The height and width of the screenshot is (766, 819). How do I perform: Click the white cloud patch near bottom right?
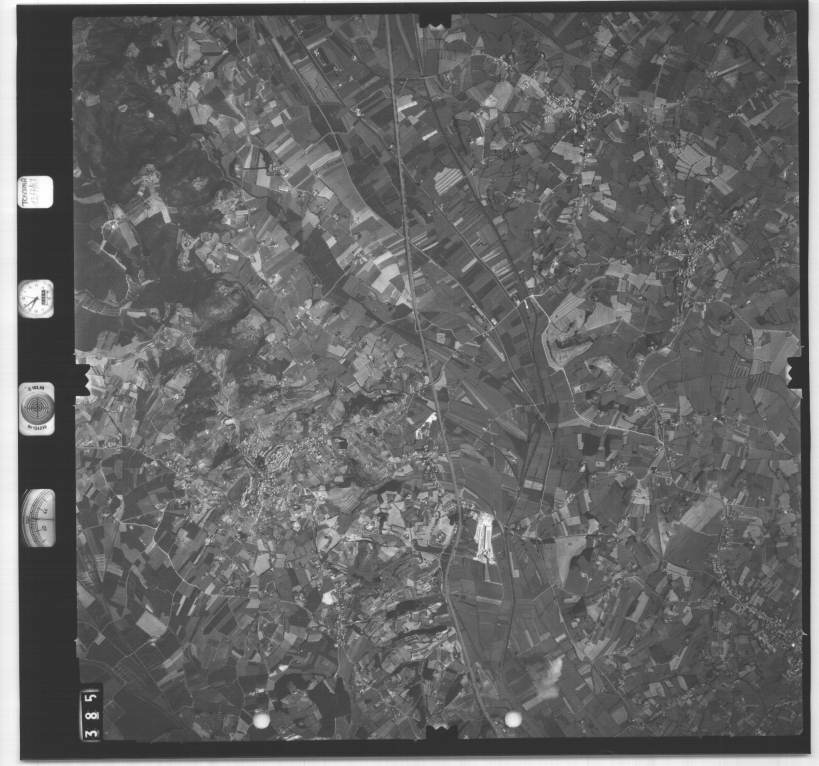pos(548,678)
